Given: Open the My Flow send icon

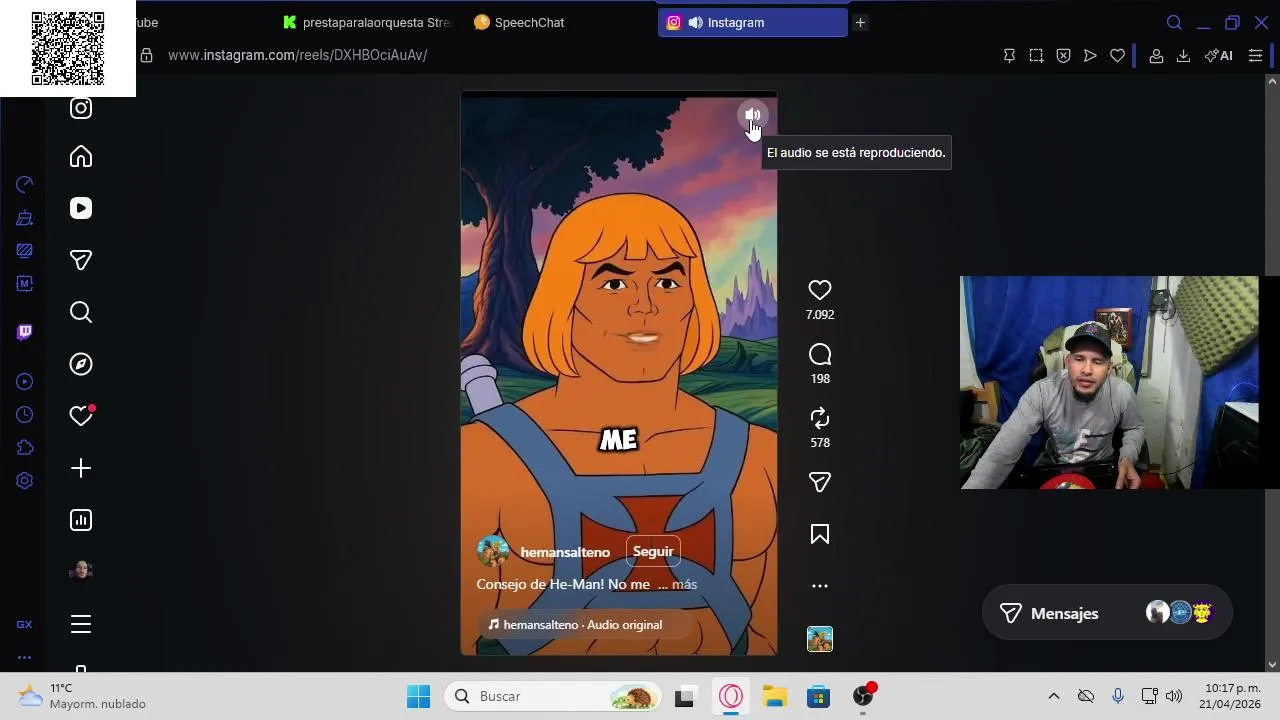Looking at the screenshot, I should tap(1090, 56).
